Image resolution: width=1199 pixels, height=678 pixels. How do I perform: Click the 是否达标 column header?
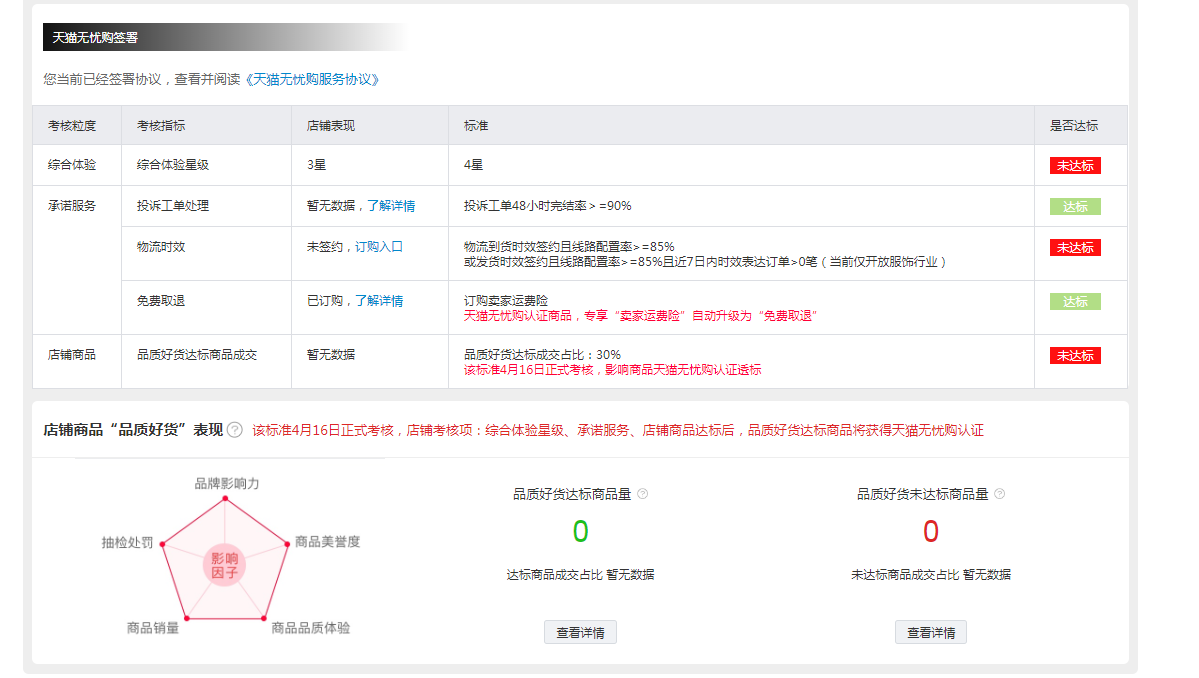(x=1074, y=125)
